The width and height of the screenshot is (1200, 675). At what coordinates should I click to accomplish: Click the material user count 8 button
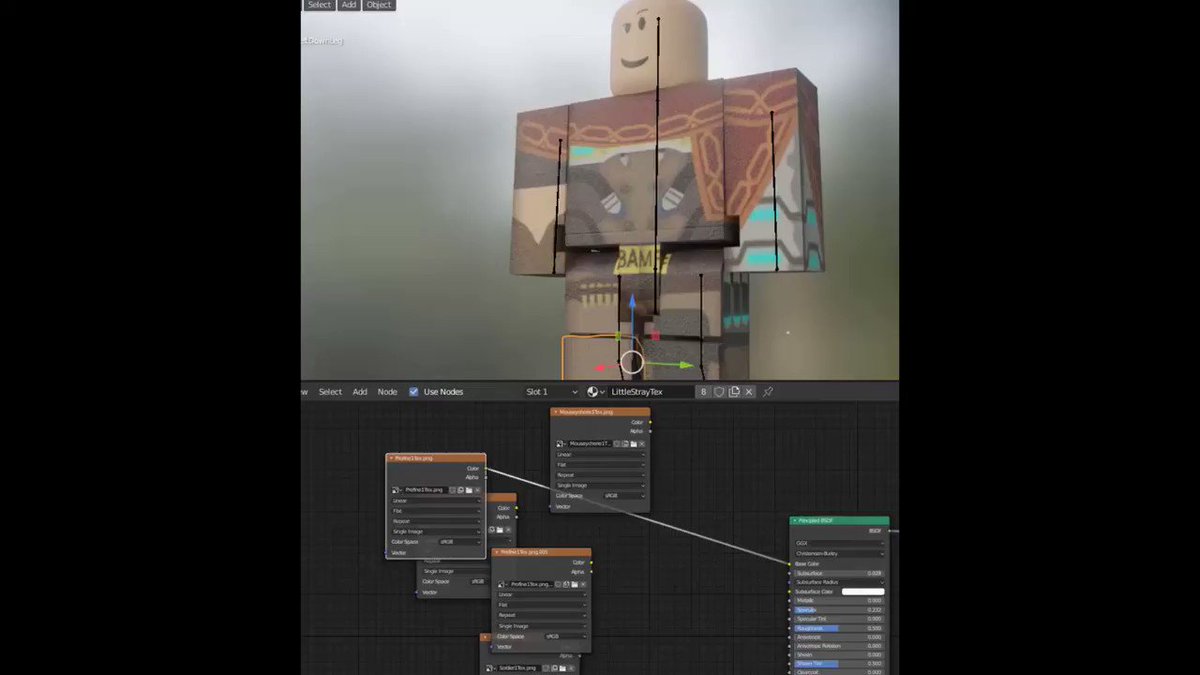pos(704,392)
